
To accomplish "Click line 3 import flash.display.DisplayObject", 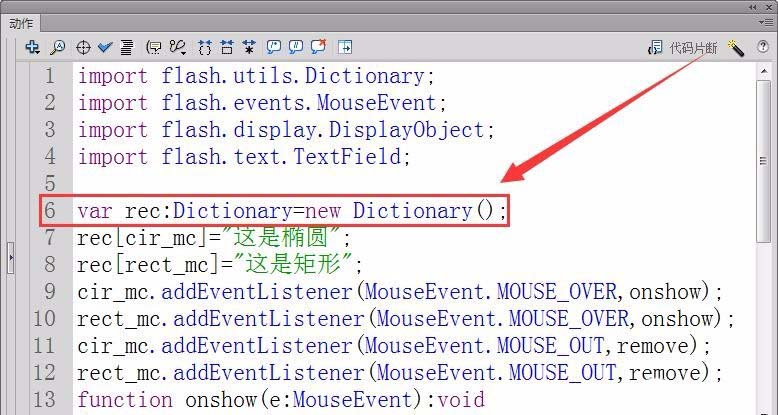I will click(x=286, y=130).
